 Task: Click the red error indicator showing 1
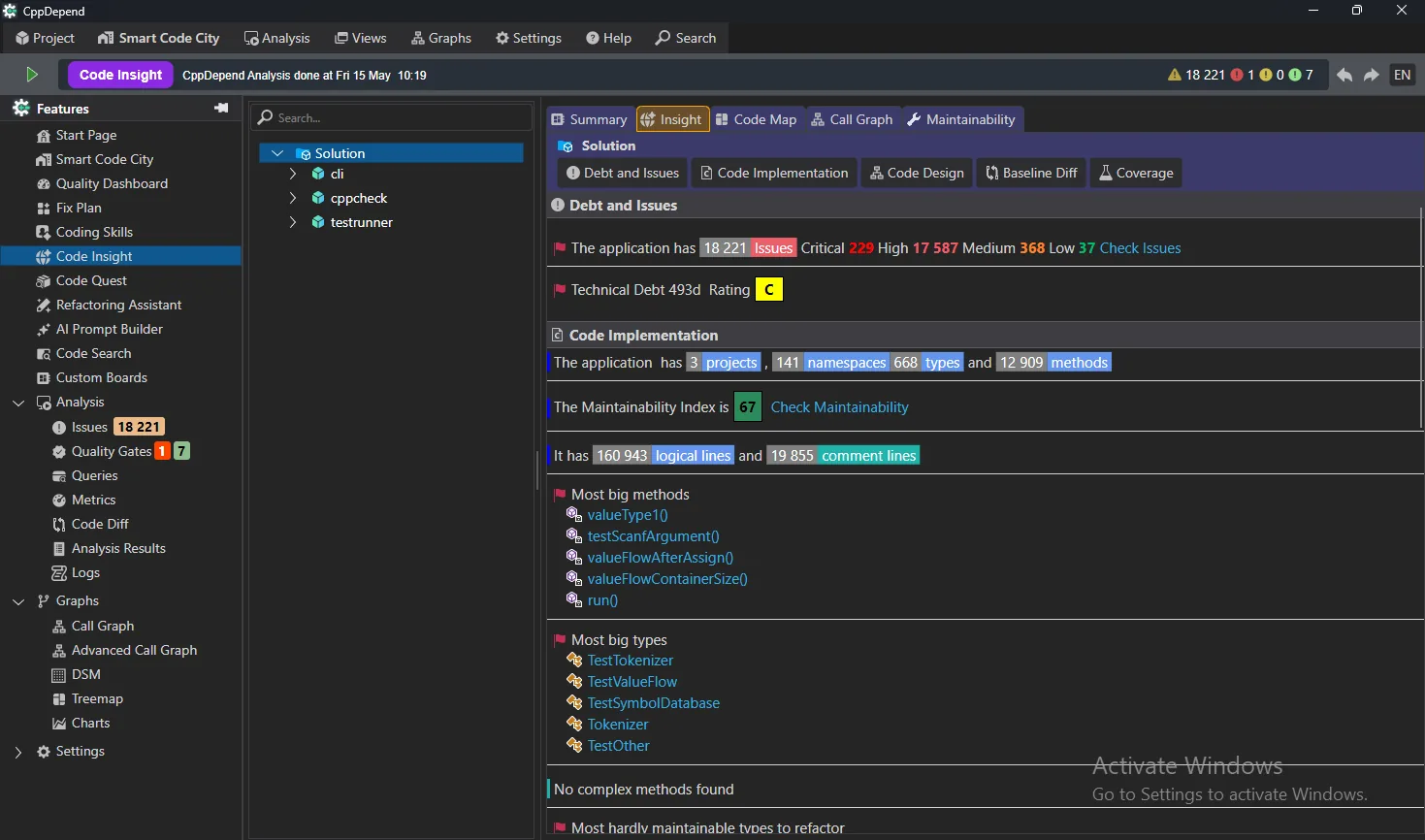(1243, 75)
